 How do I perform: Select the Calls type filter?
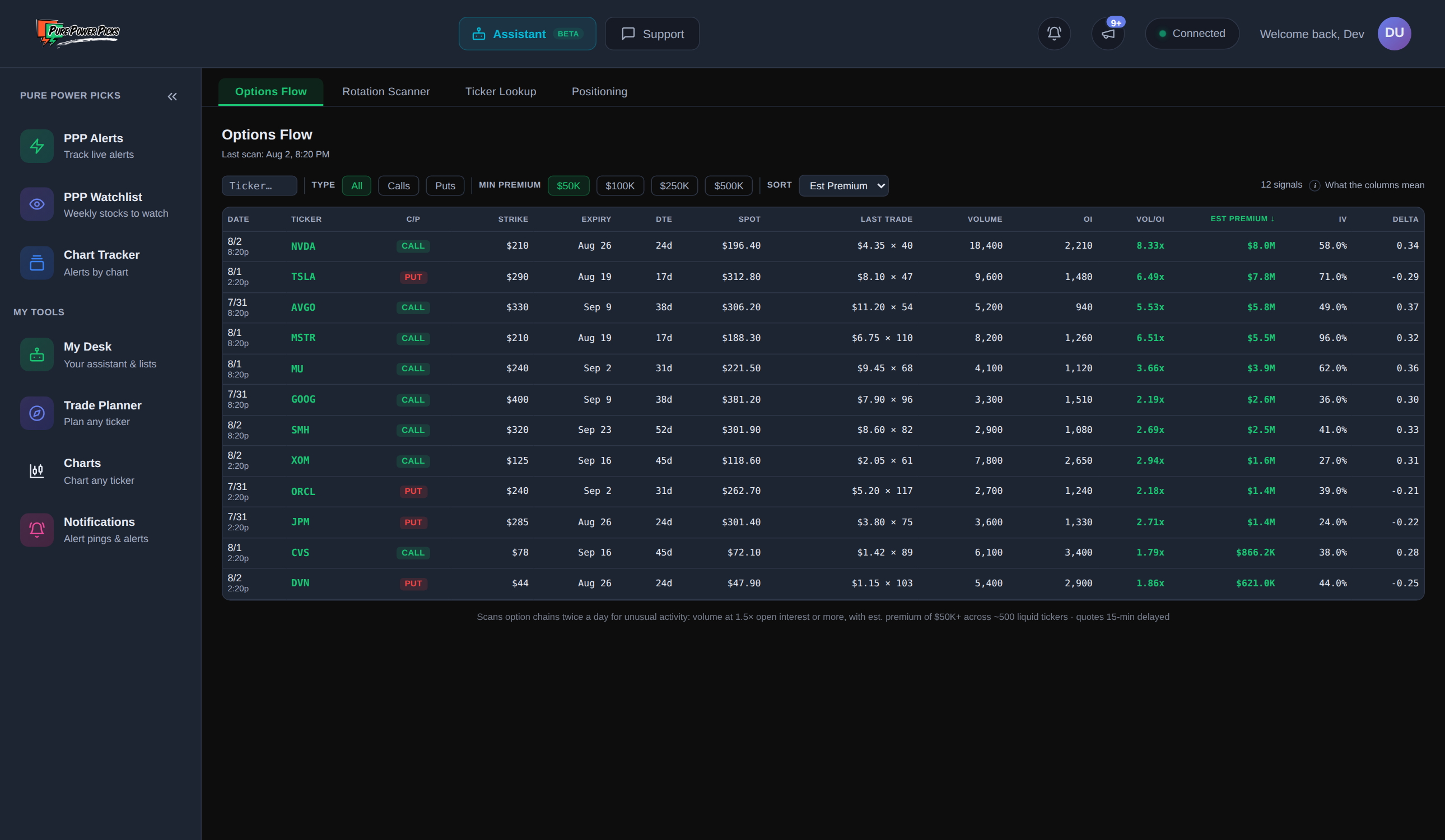click(x=399, y=186)
